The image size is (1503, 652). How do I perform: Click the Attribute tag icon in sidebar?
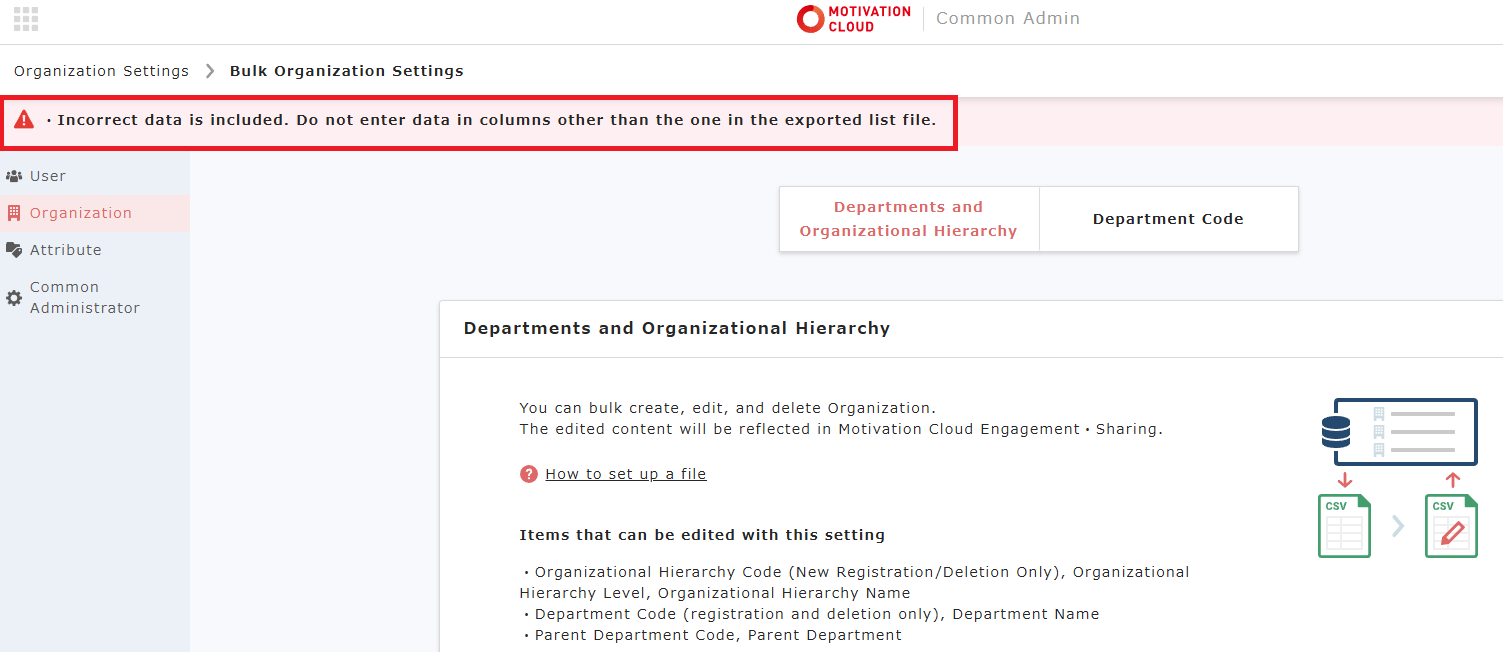pyautogui.click(x=14, y=250)
